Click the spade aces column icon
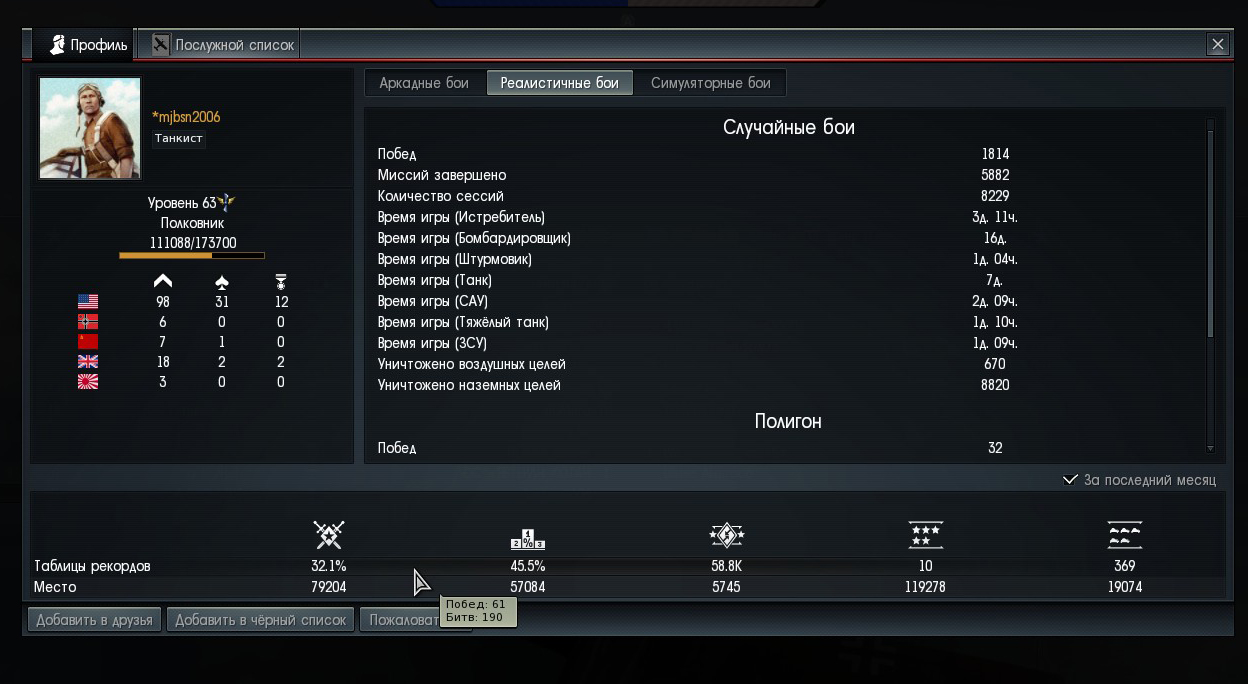1248x684 pixels. coord(221,282)
